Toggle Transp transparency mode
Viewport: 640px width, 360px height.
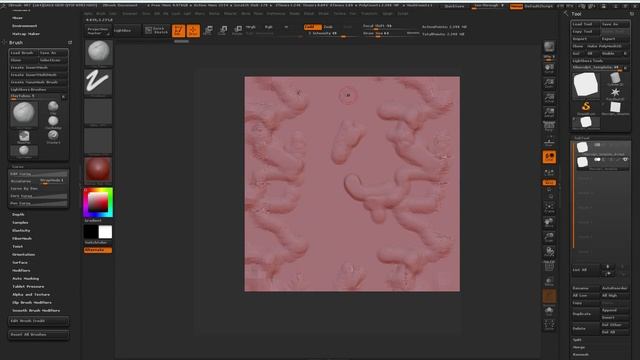(549, 281)
